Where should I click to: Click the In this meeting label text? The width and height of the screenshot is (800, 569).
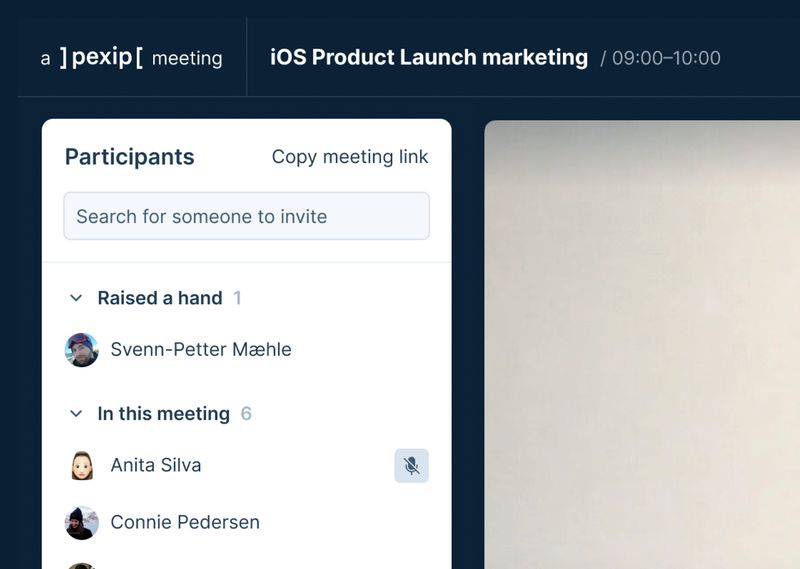tap(164, 414)
